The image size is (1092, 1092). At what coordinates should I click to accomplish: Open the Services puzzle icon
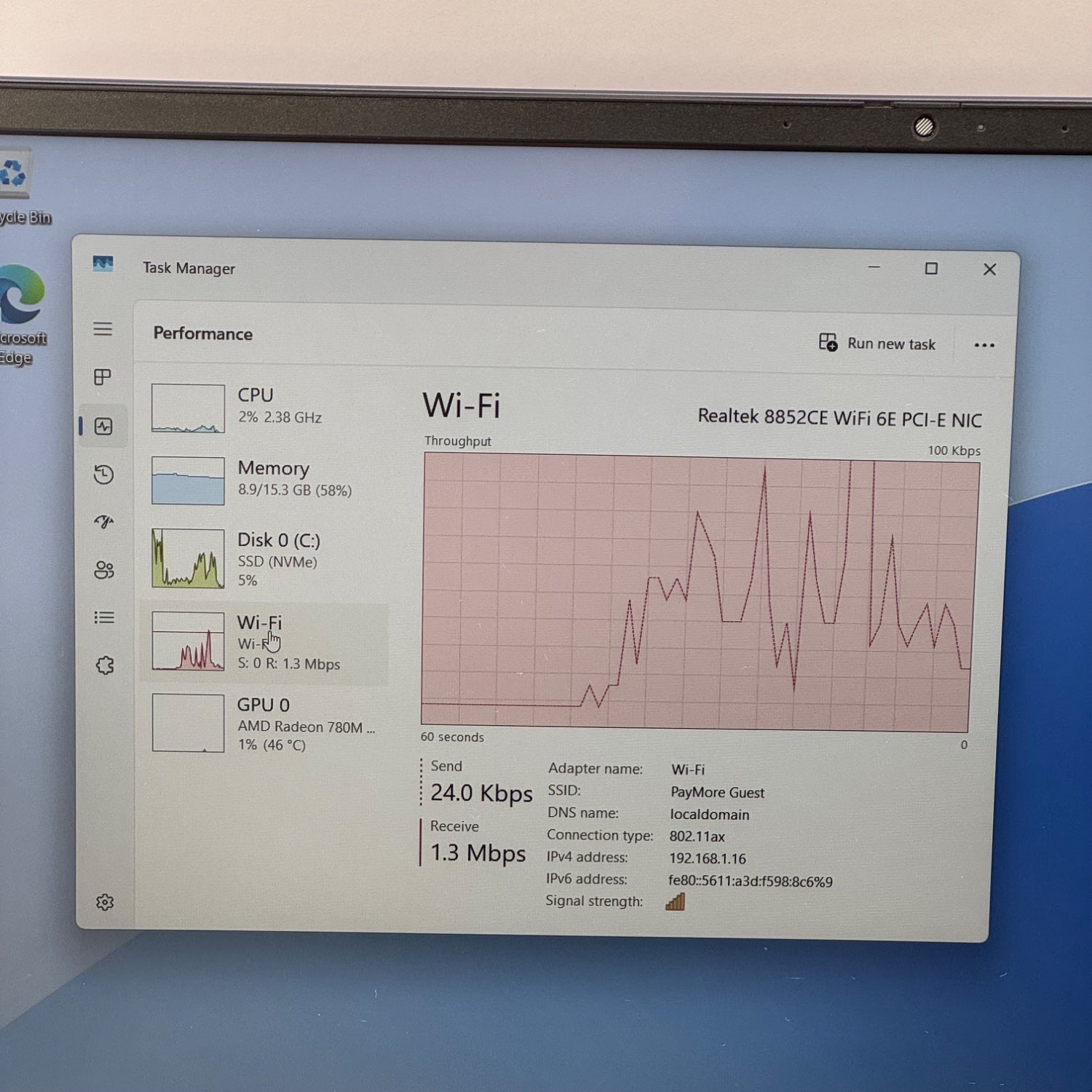click(x=105, y=665)
